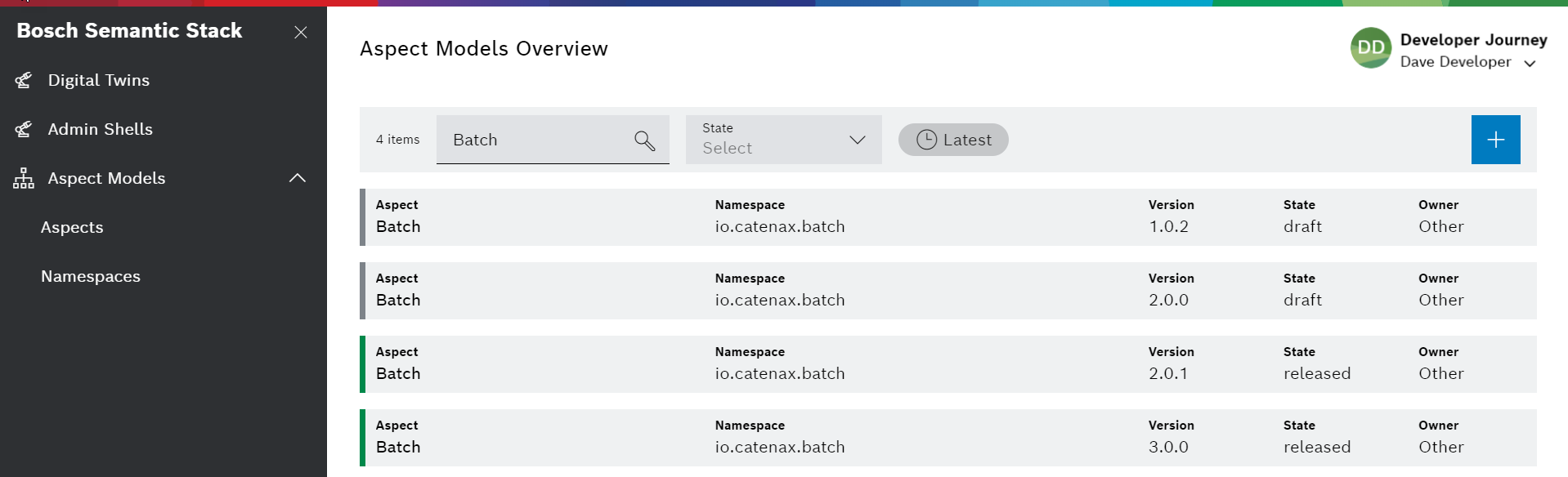This screenshot has width=1568, height=477.
Task: Collapse the Aspect Models menu section
Action: tap(298, 178)
